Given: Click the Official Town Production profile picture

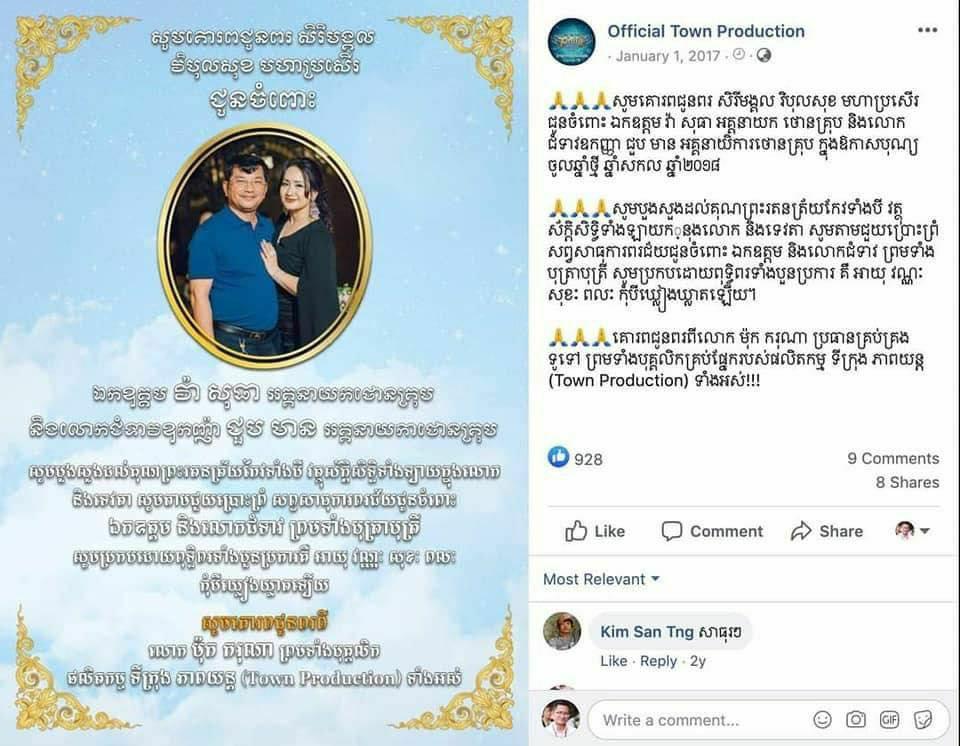Looking at the screenshot, I should click(571, 42).
